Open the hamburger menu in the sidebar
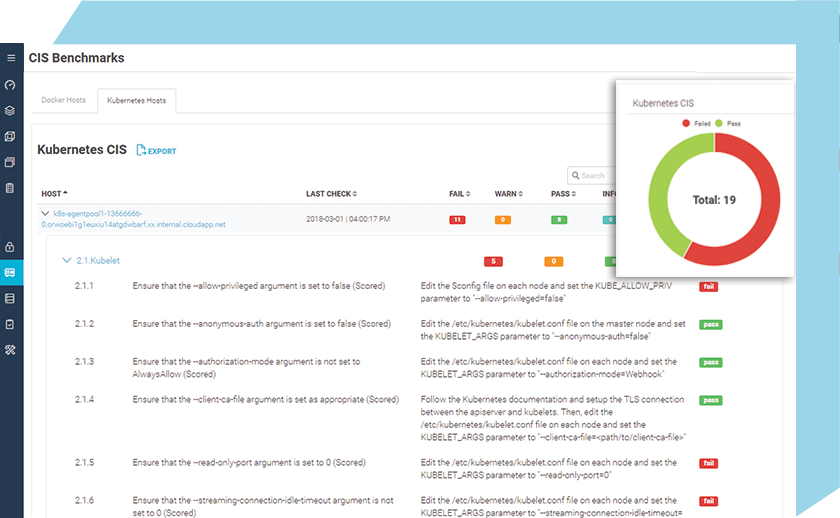The image size is (840, 518). [11, 58]
